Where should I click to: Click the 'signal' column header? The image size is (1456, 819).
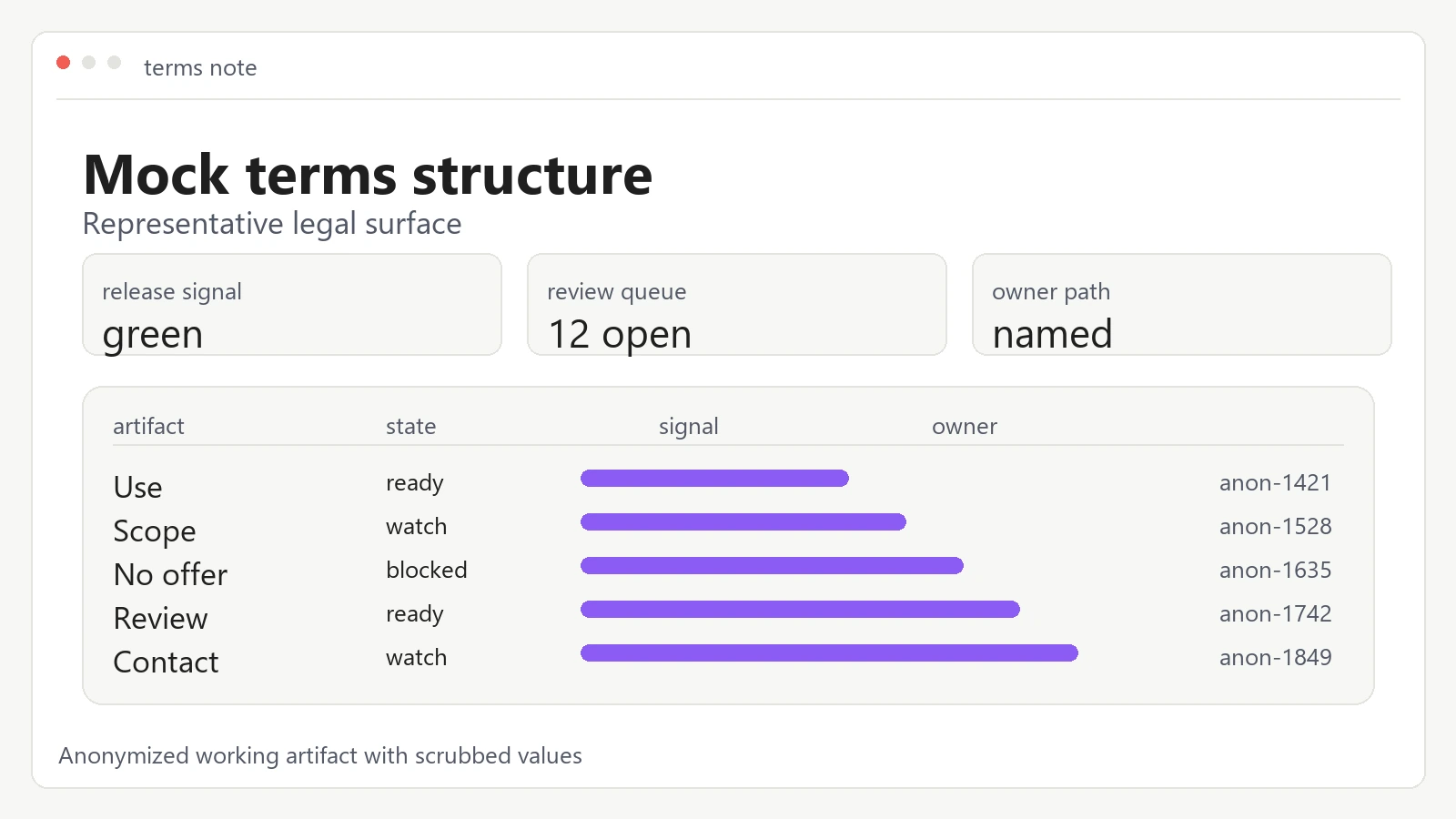click(689, 427)
